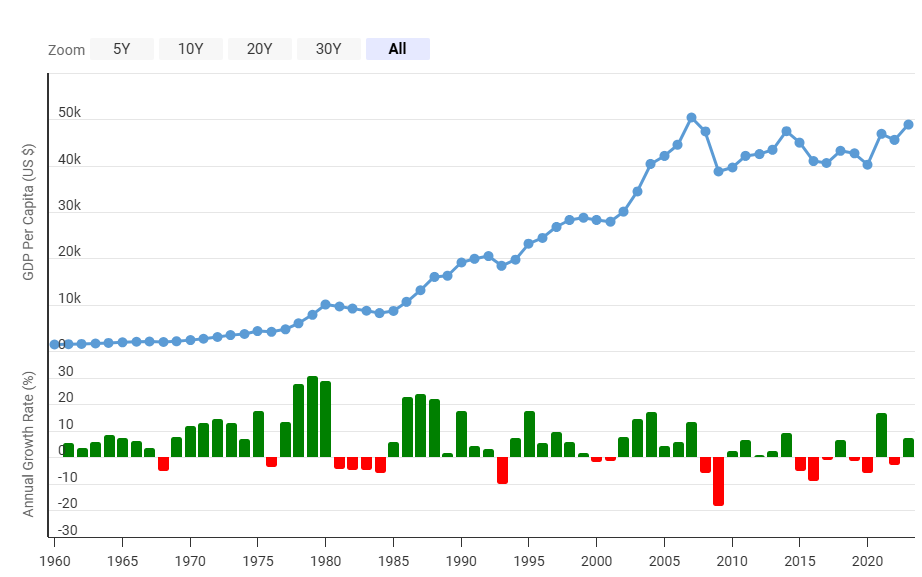Click the 2007 peak GDP data point

coord(692,118)
